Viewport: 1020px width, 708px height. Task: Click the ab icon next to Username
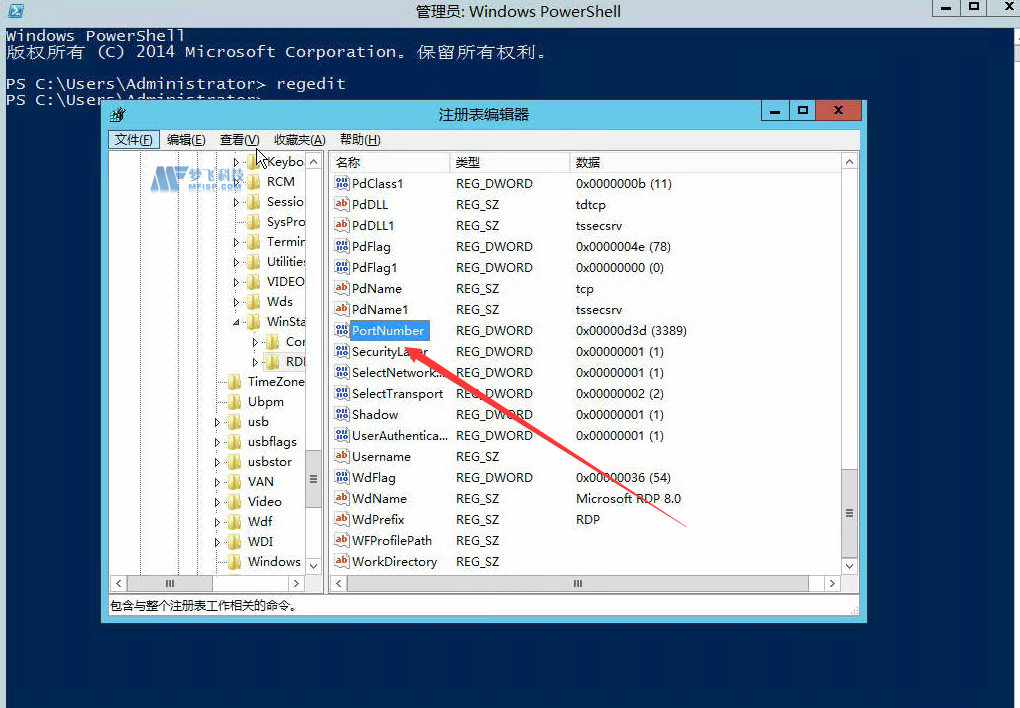point(341,456)
